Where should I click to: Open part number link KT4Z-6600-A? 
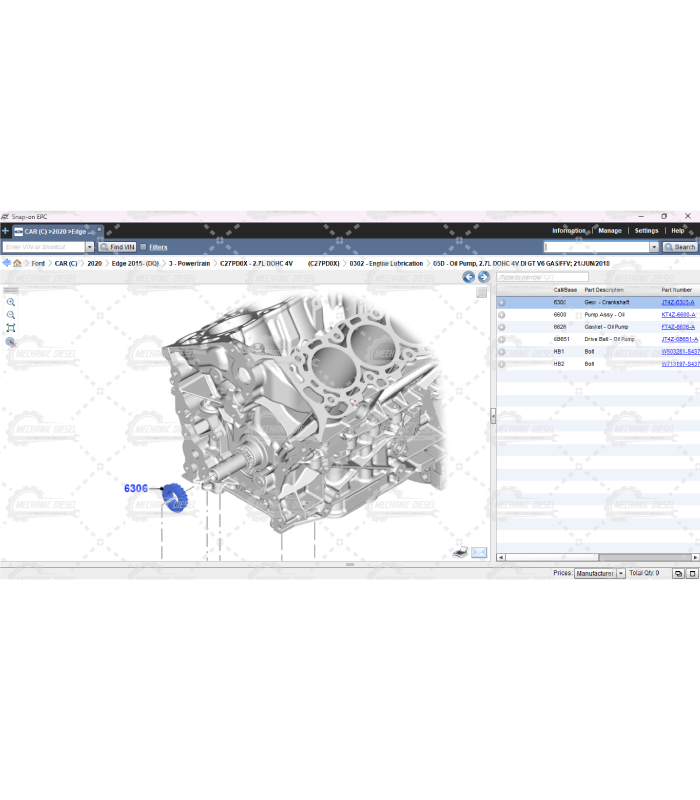(x=678, y=315)
